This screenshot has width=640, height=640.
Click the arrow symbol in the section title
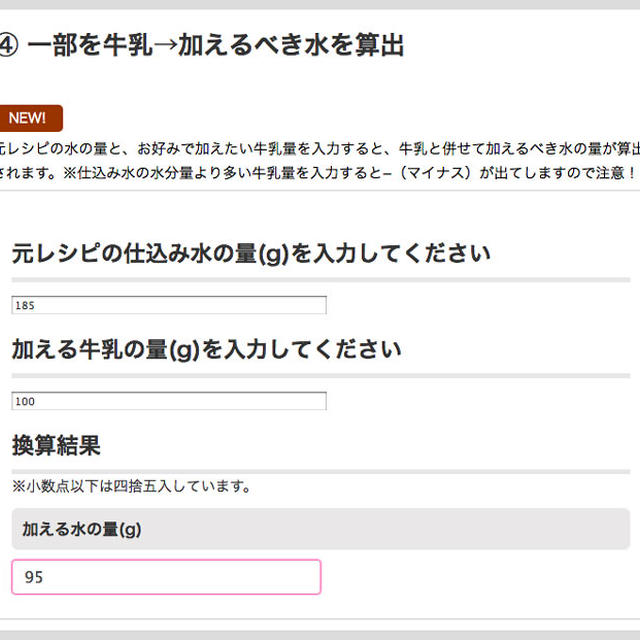tap(165, 45)
